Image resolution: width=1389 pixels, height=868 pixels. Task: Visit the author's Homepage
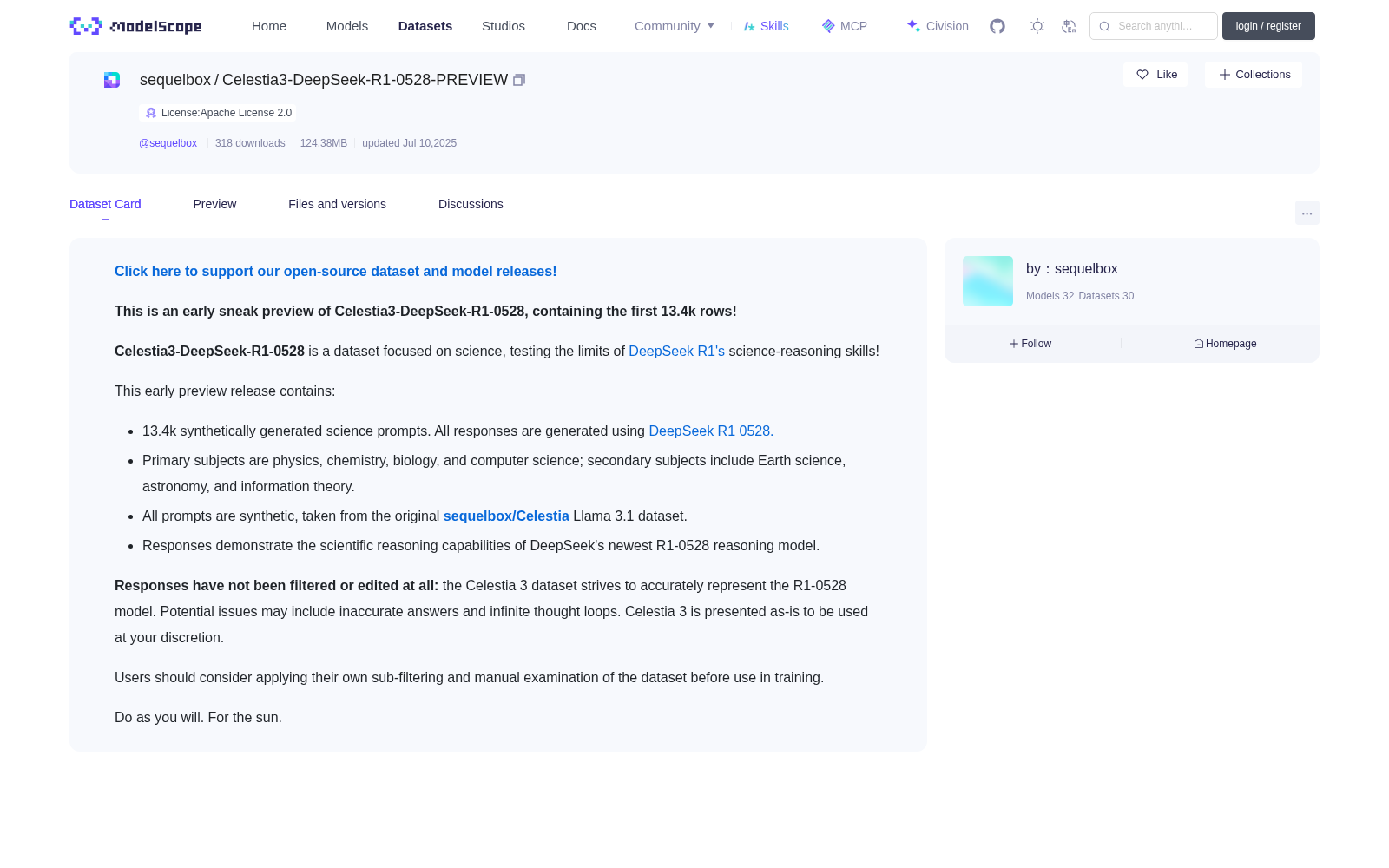click(1225, 344)
